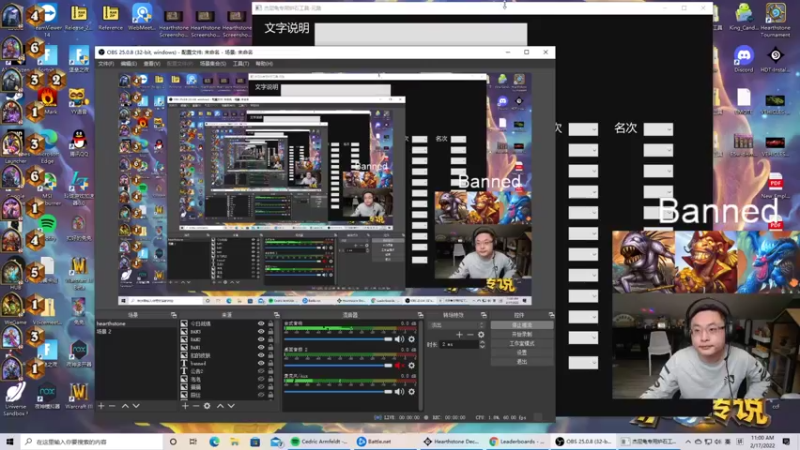The height and width of the screenshot is (450, 800).
Task: Remove selected source with minus icon
Action: 196,406
